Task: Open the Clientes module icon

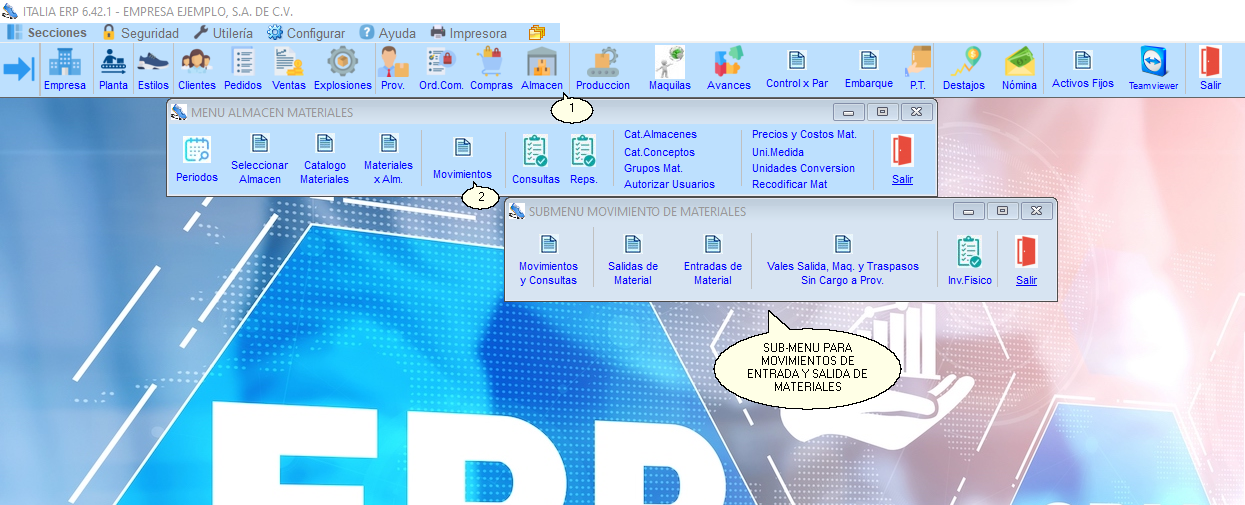Action: (x=197, y=69)
